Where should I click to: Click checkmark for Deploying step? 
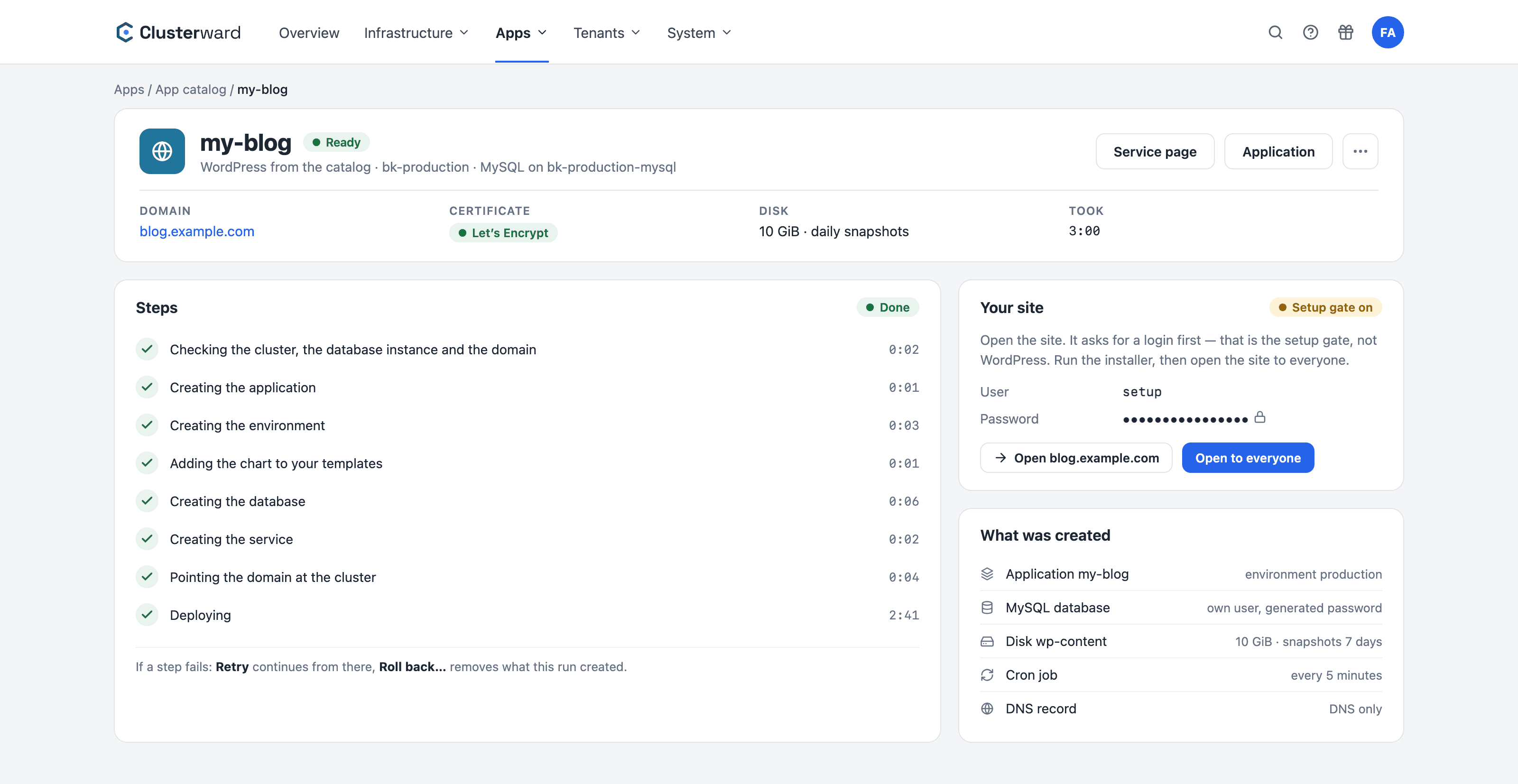pyautogui.click(x=148, y=615)
